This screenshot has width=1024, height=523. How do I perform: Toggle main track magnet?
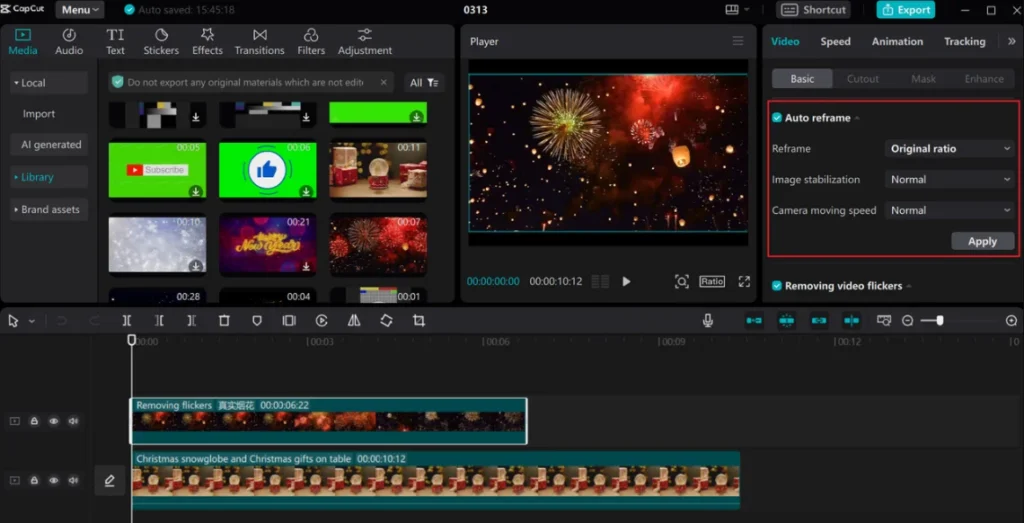pyautogui.click(x=754, y=321)
